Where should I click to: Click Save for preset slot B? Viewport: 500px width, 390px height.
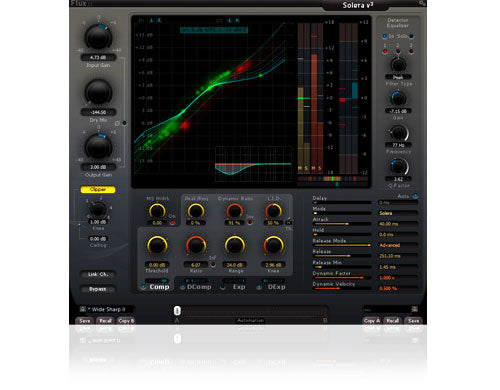pos(413,321)
